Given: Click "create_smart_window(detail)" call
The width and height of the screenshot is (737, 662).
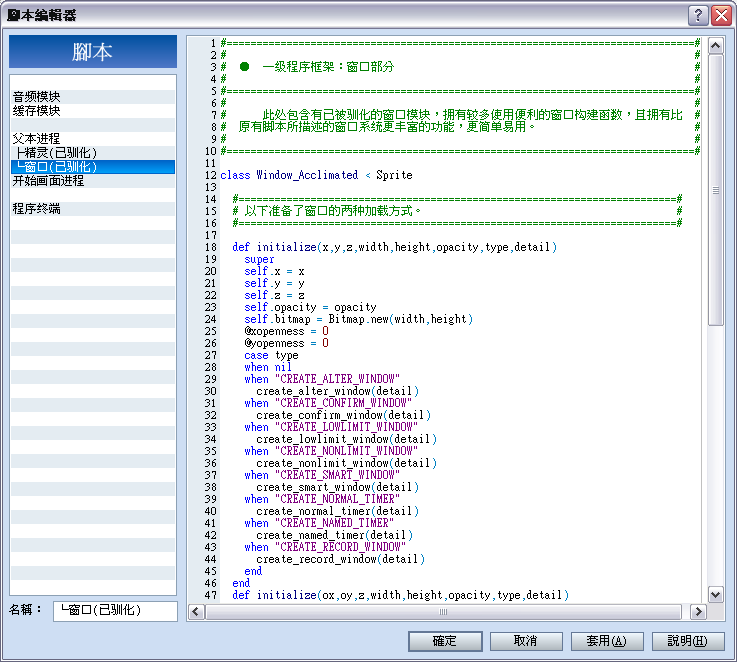Looking at the screenshot, I should tap(337, 487).
